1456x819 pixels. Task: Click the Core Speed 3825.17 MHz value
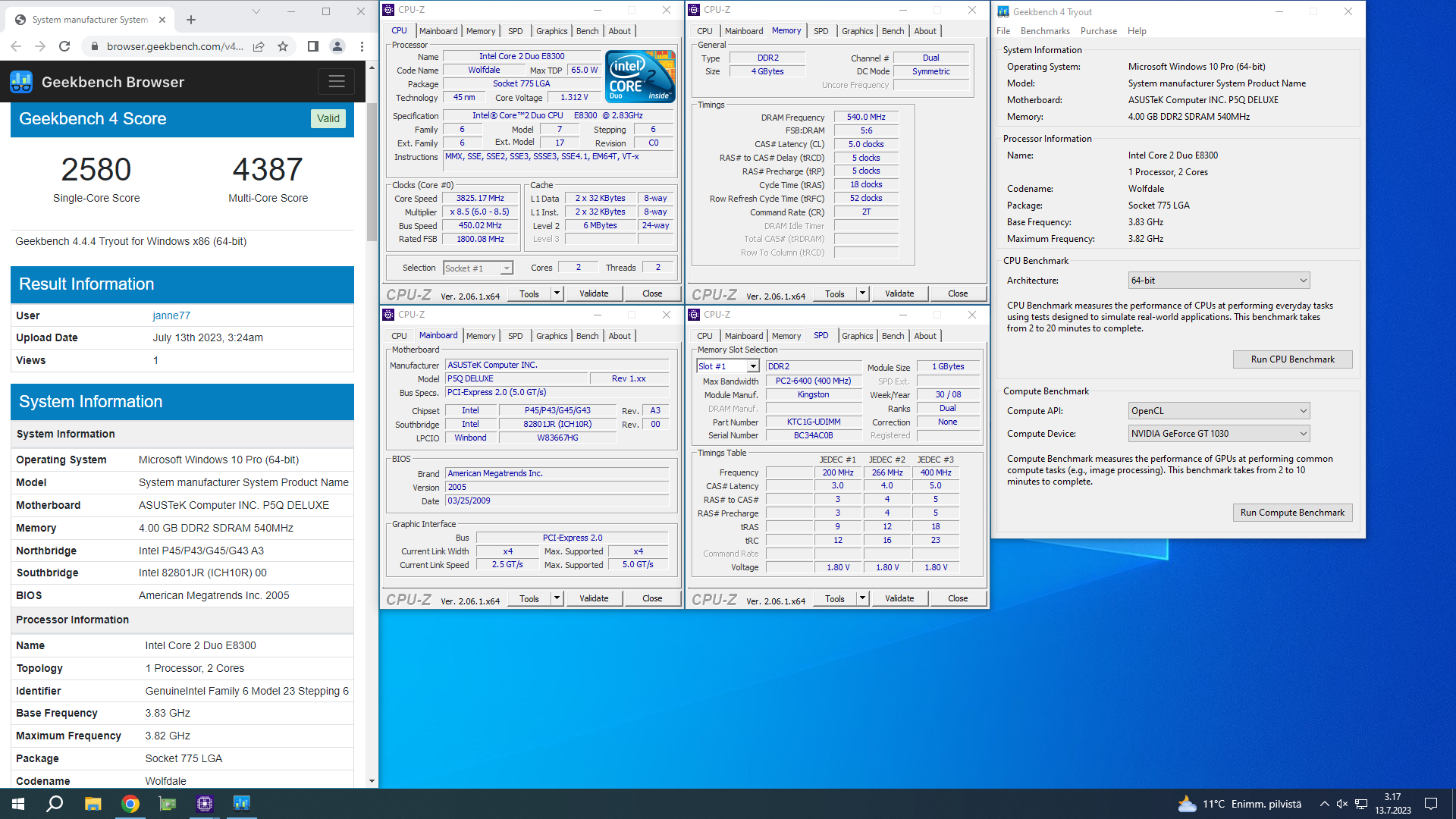tap(480, 198)
